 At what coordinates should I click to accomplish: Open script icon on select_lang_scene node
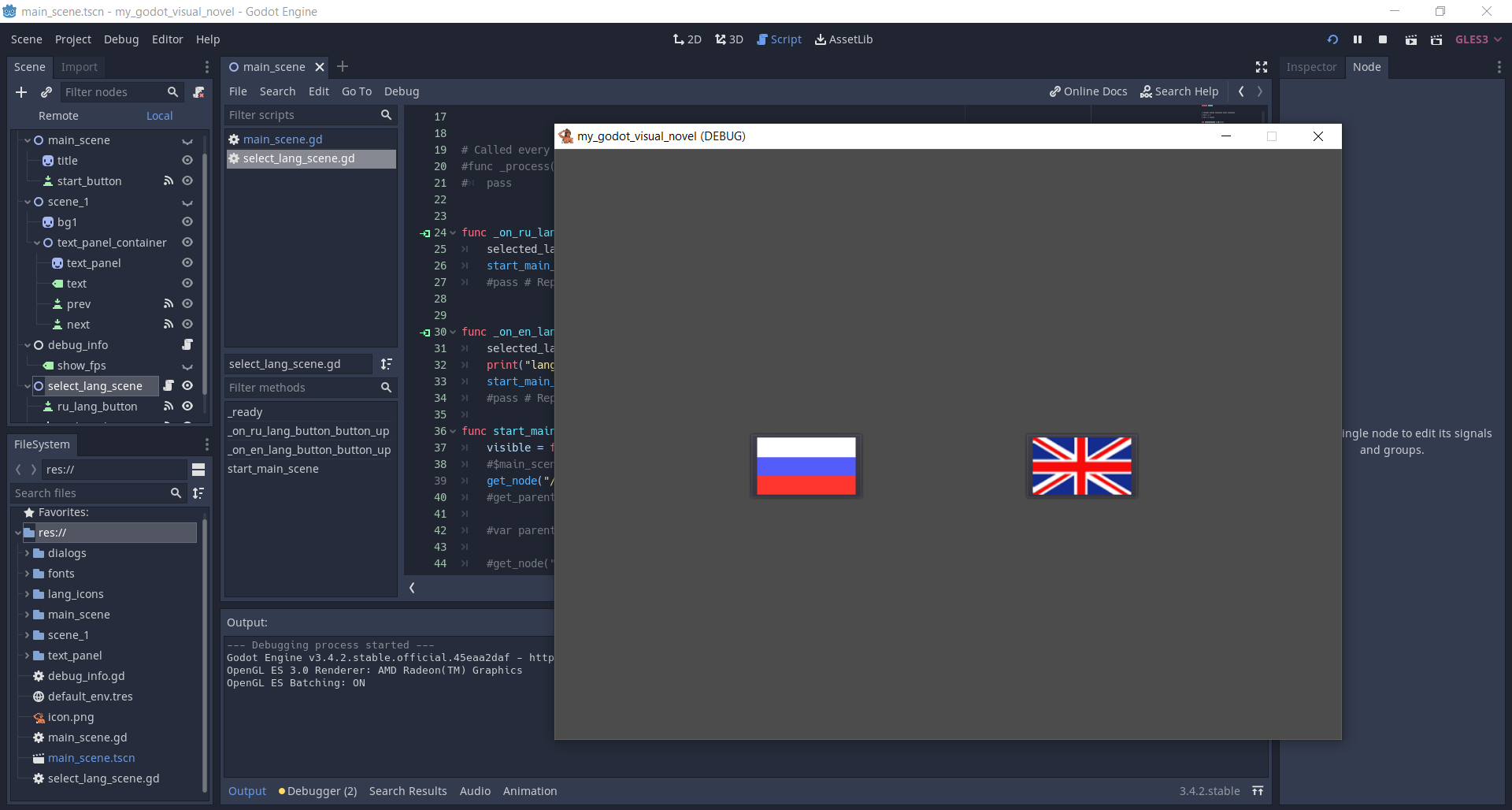168,386
